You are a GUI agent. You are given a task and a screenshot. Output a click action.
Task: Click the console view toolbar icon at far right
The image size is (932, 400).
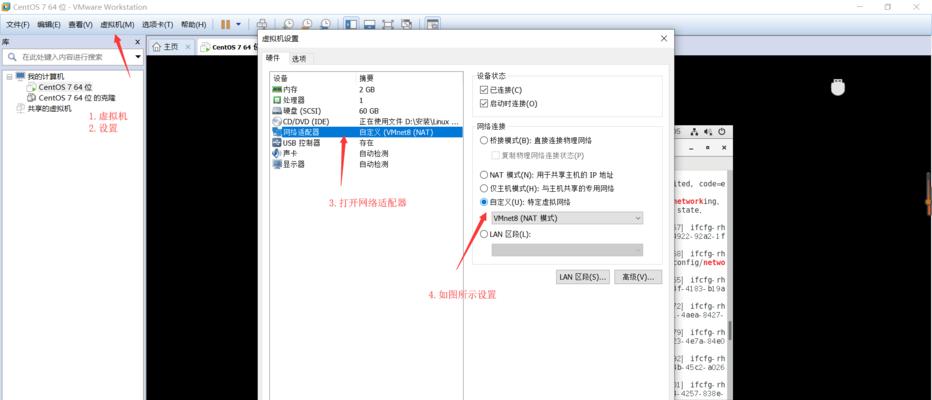coord(433,24)
